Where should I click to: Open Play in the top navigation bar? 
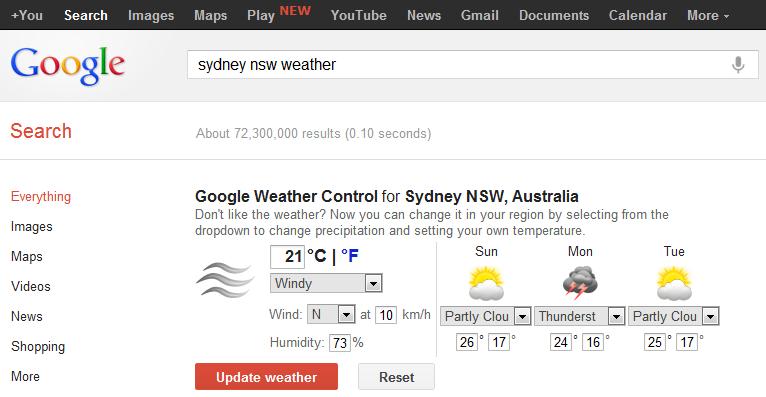pyautogui.click(x=261, y=16)
